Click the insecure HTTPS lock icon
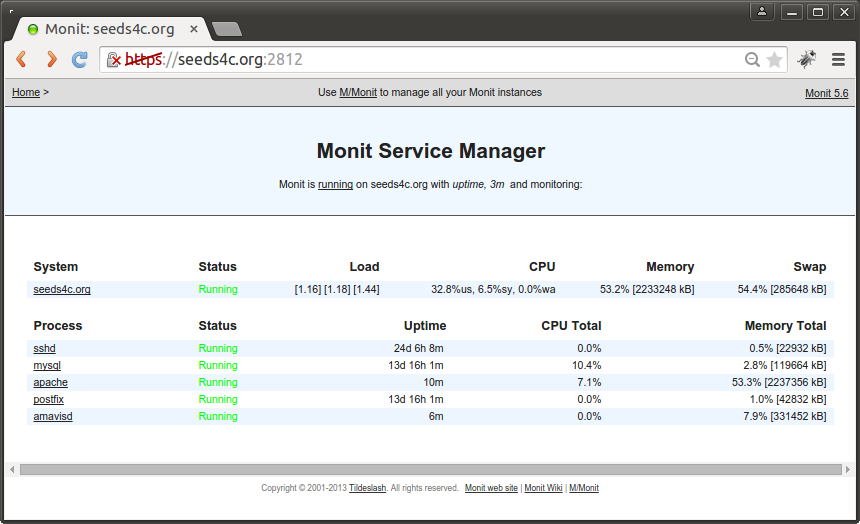 pyautogui.click(x=114, y=60)
